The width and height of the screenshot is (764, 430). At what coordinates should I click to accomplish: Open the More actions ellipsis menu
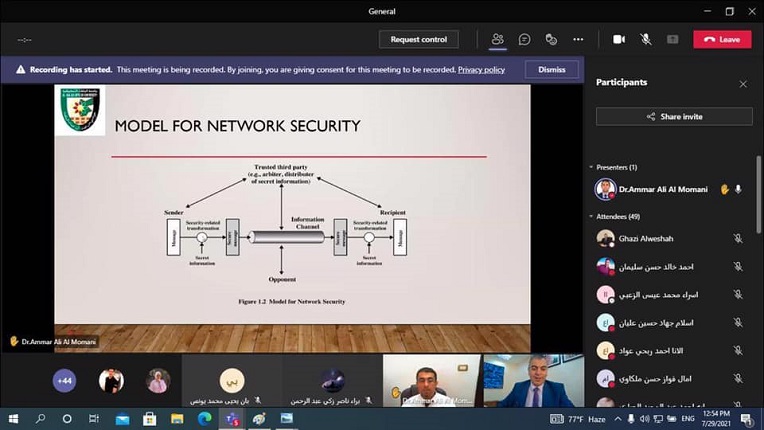click(x=578, y=39)
